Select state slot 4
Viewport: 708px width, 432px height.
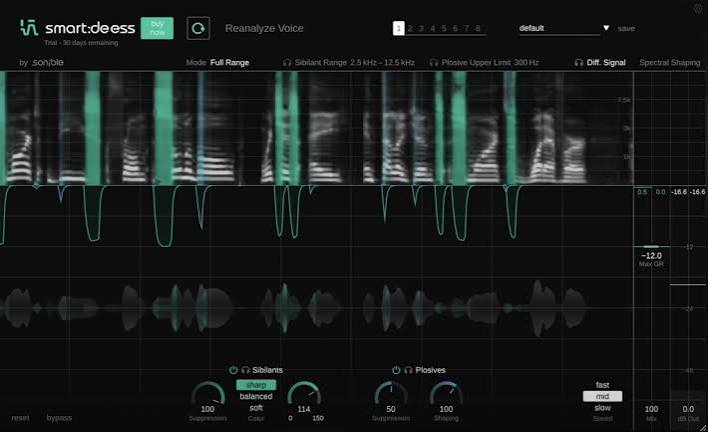pos(433,28)
